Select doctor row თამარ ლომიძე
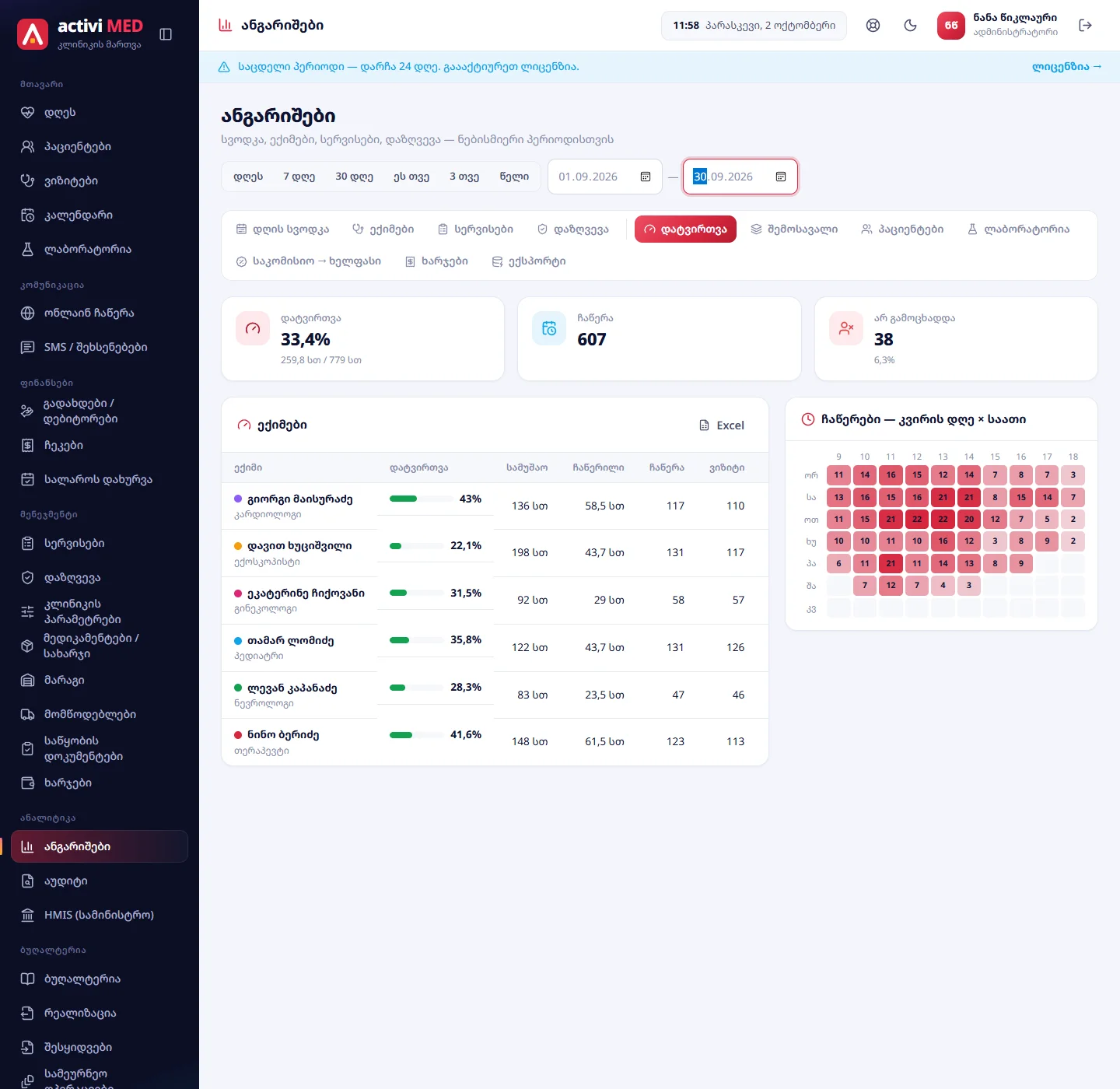 (495, 648)
